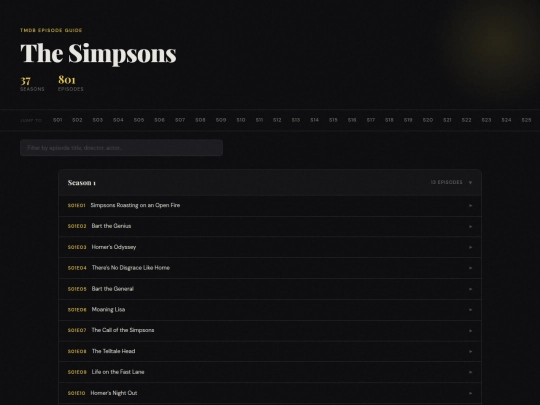Open episode Bart the General
540x405 pixels.
click(112, 289)
